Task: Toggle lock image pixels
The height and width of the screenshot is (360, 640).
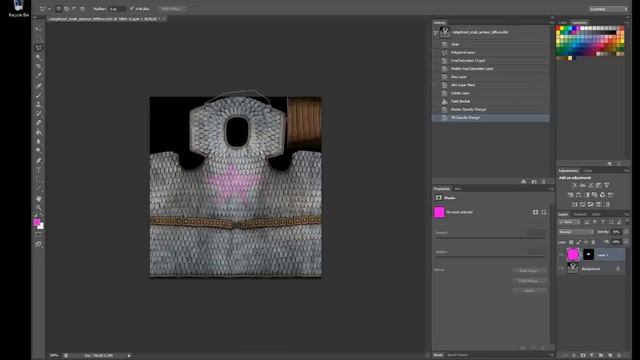Action: pyautogui.click(x=578, y=242)
